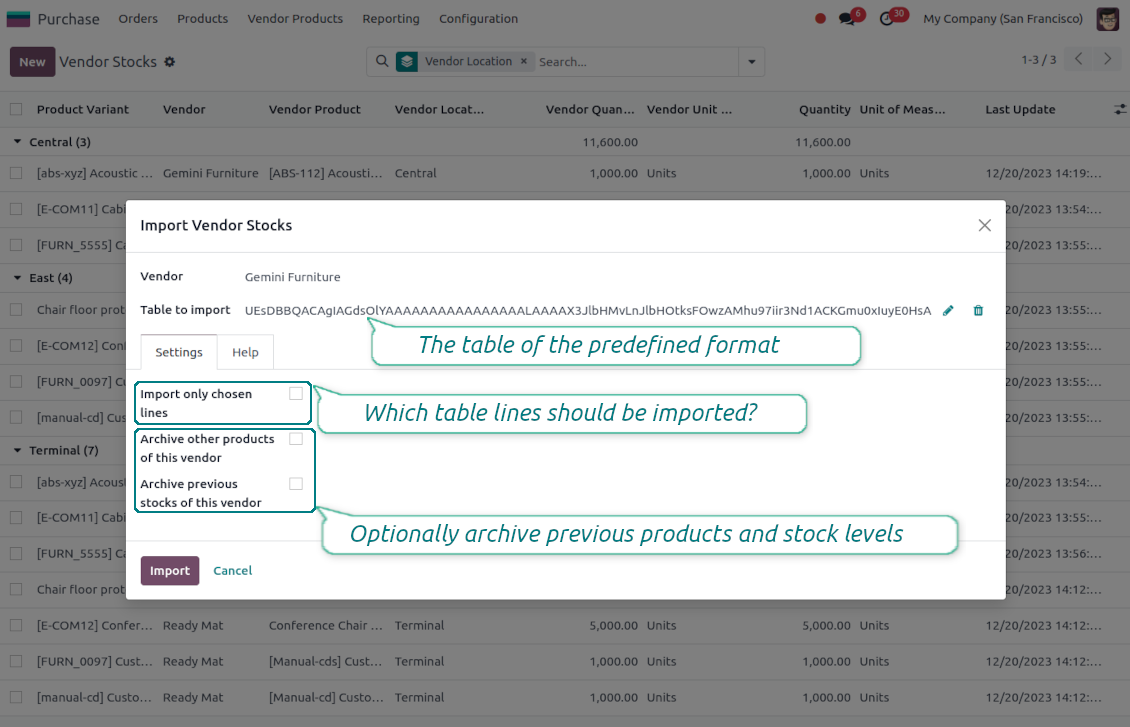This screenshot has width=1130, height=727.
Task: Switch to the Settings tab
Action: click(179, 352)
